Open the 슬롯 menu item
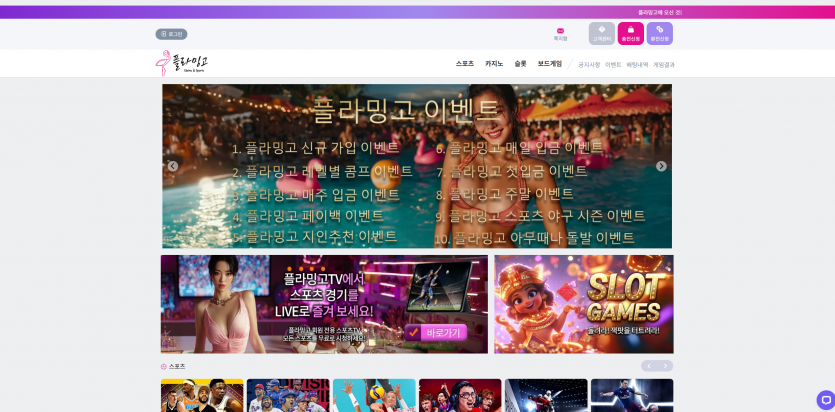 520,63
